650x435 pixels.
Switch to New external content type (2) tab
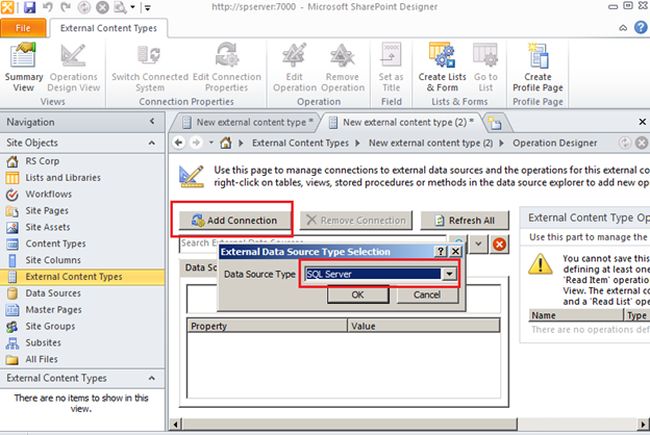403,122
